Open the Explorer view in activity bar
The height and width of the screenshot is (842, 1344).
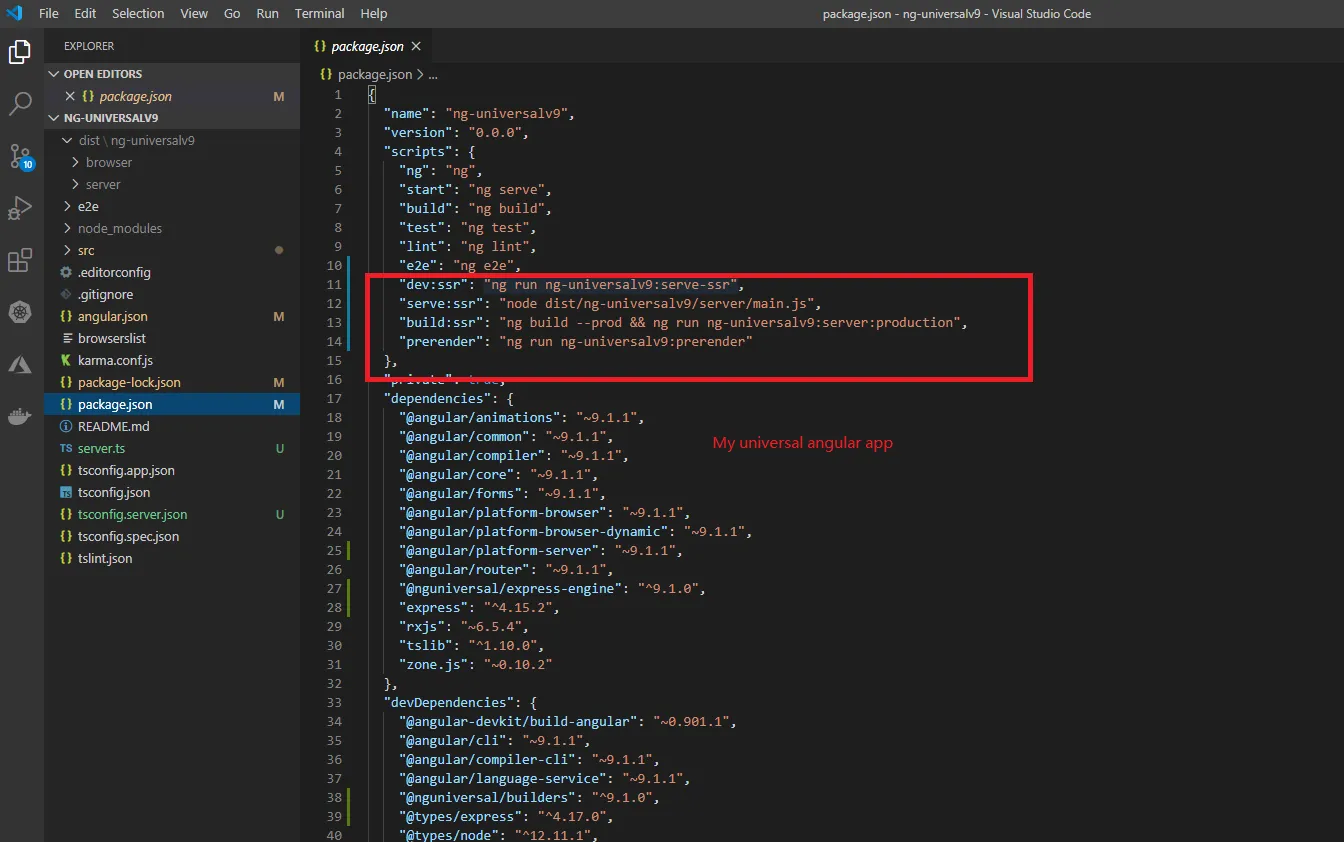(x=20, y=52)
